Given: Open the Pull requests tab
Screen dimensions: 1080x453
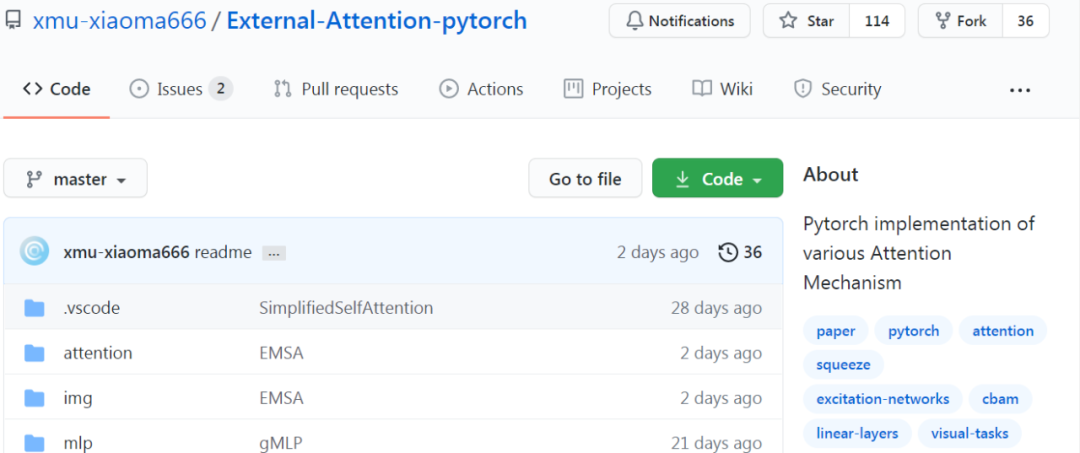Looking at the screenshot, I should [x=336, y=89].
